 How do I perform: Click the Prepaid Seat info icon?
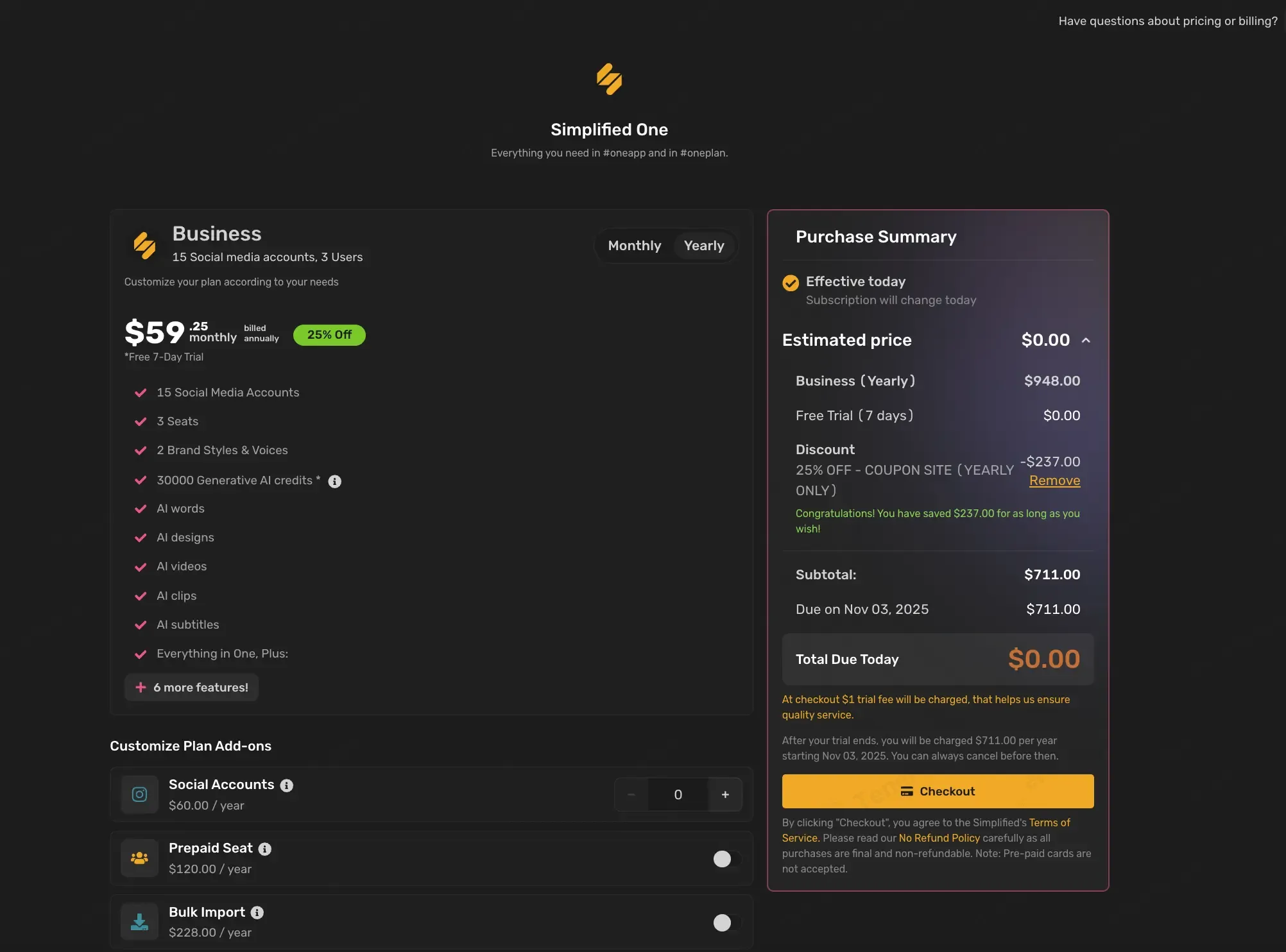coord(265,849)
